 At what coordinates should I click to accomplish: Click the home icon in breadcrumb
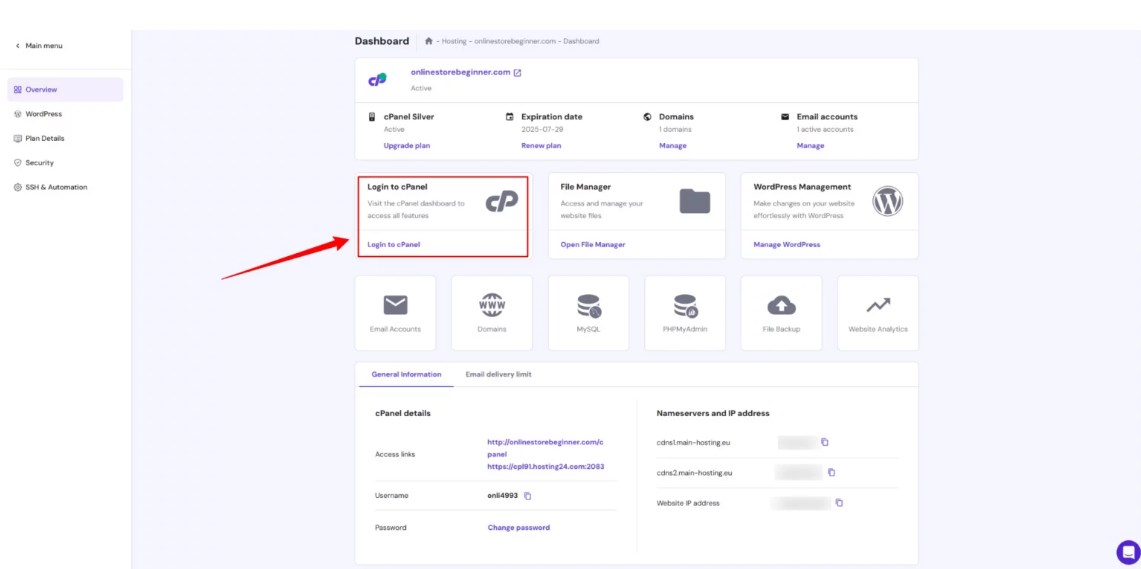429,41
